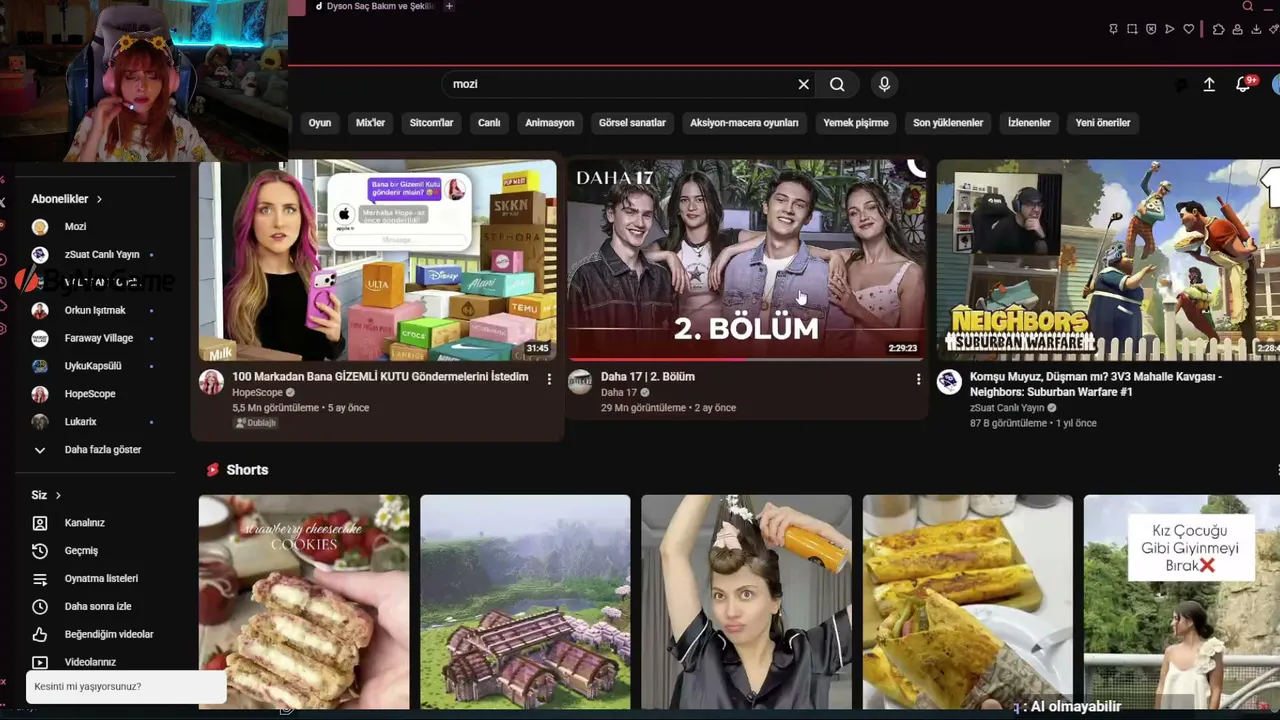This screenshot has height=720, width=1280.
Task: Open the 'Daha 17 | 2. Bölüm' video thumbnail
Action: [x=746, y=260]
